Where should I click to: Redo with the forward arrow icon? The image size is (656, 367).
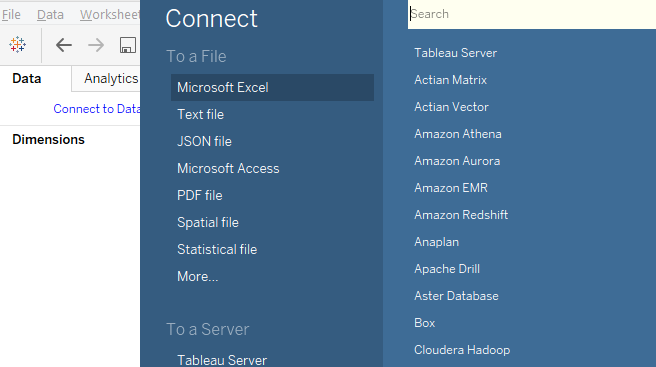(96, 45)
